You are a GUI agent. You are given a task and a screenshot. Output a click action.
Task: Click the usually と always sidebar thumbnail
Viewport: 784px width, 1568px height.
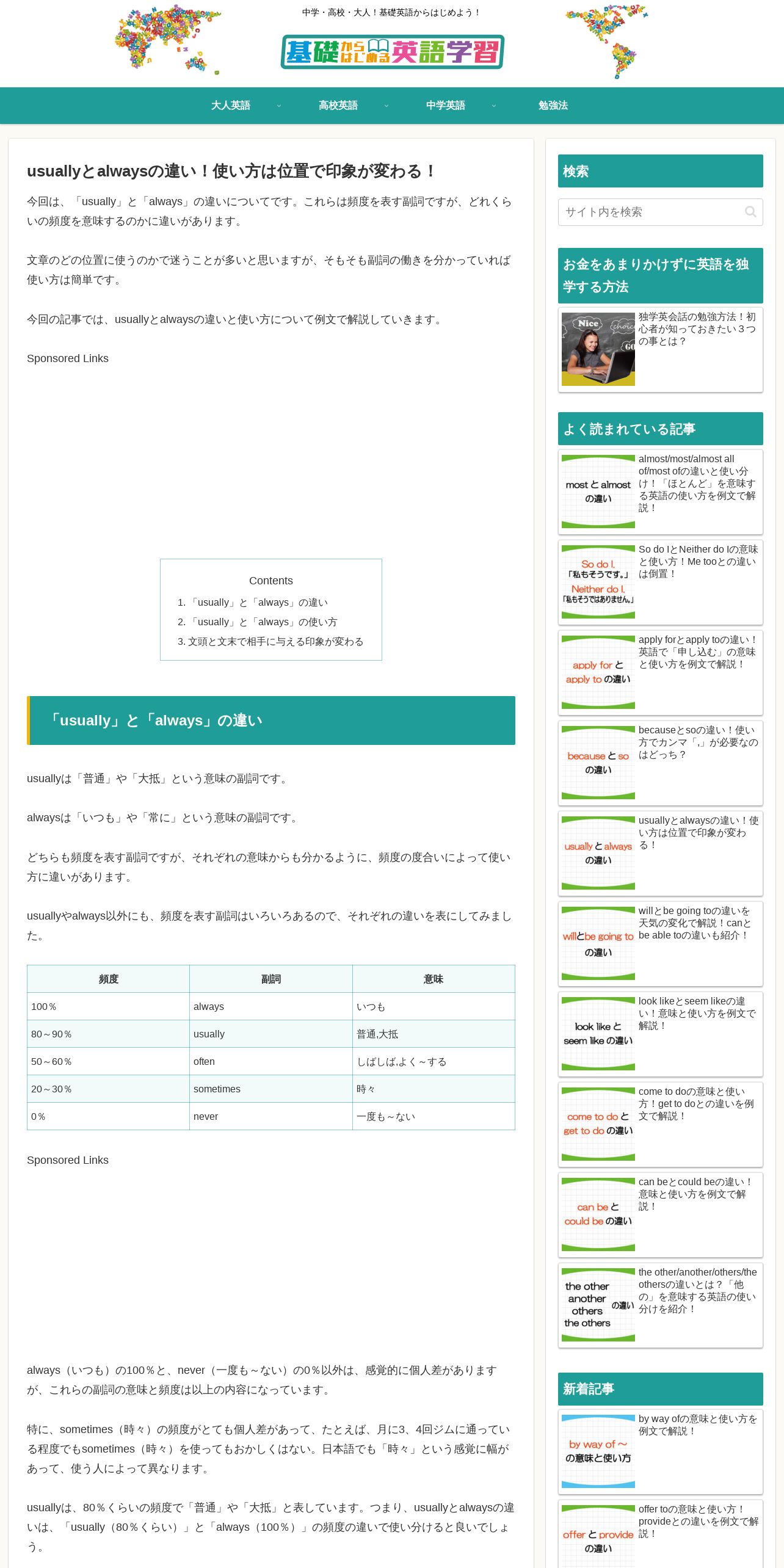[x=598, y=853]
